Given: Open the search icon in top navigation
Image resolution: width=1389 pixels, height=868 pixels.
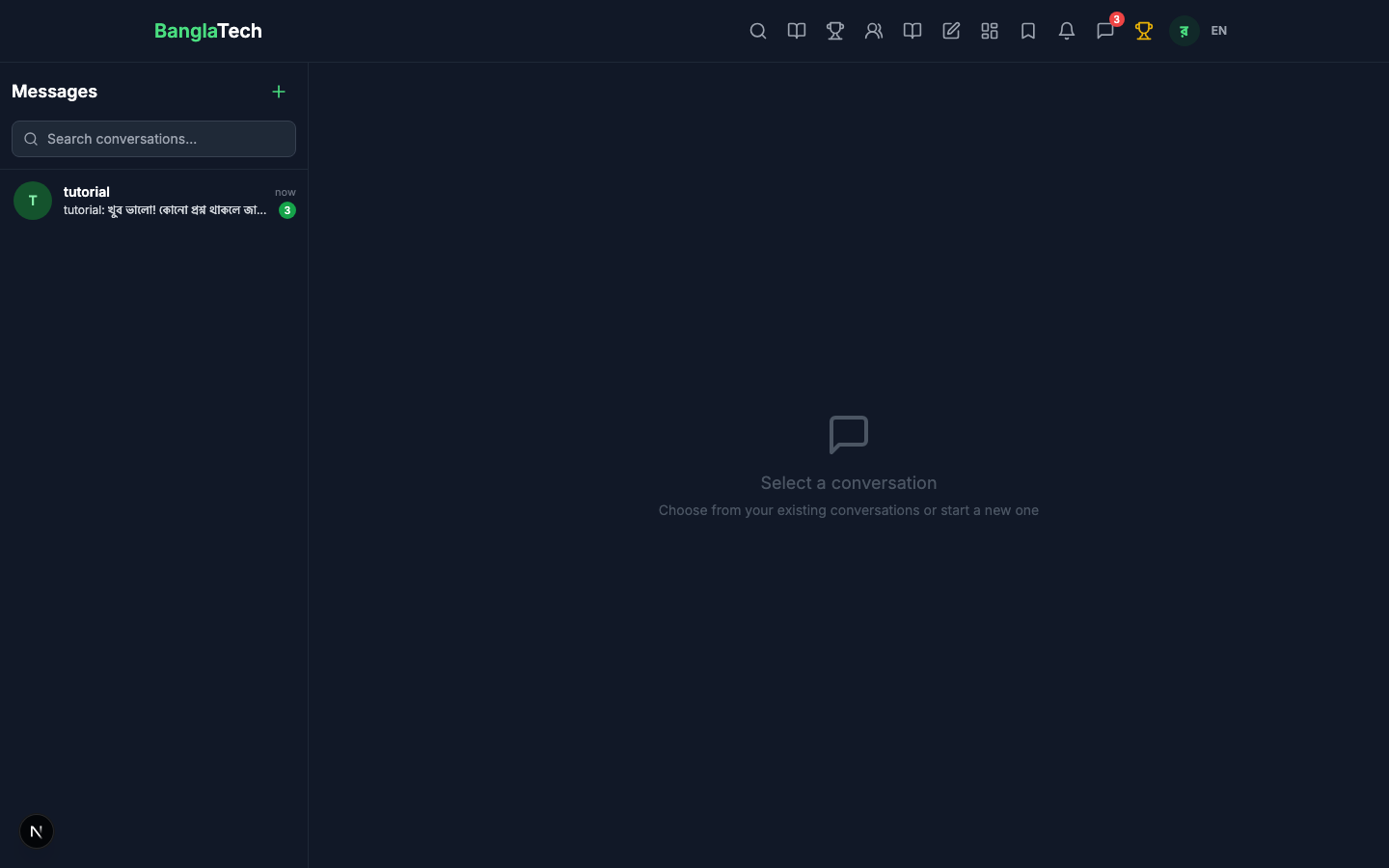Looking at the screenshot, I should [x=758, y=31].
